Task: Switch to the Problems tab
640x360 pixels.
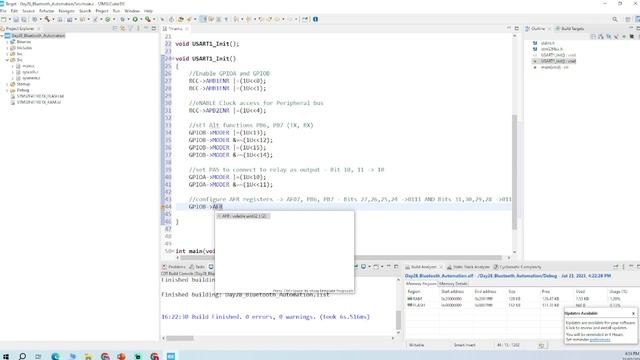Action: point(174,267)
